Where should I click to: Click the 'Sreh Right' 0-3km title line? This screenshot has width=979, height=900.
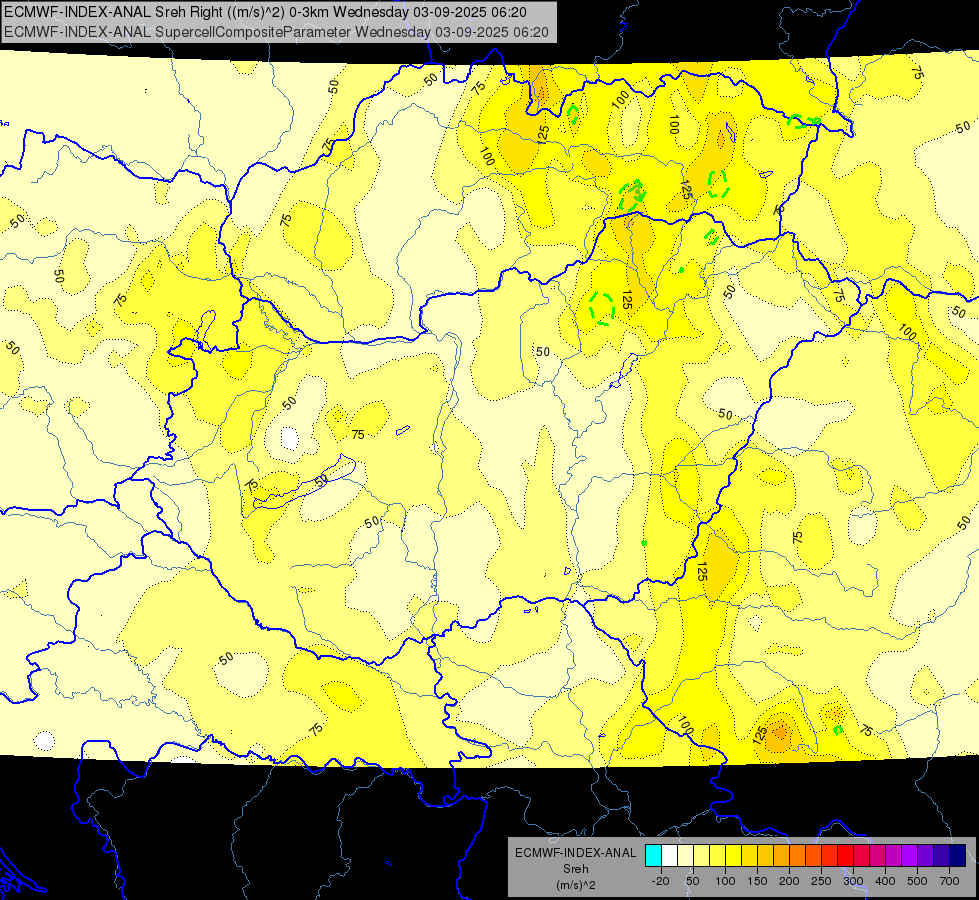[x=265, y=12]
